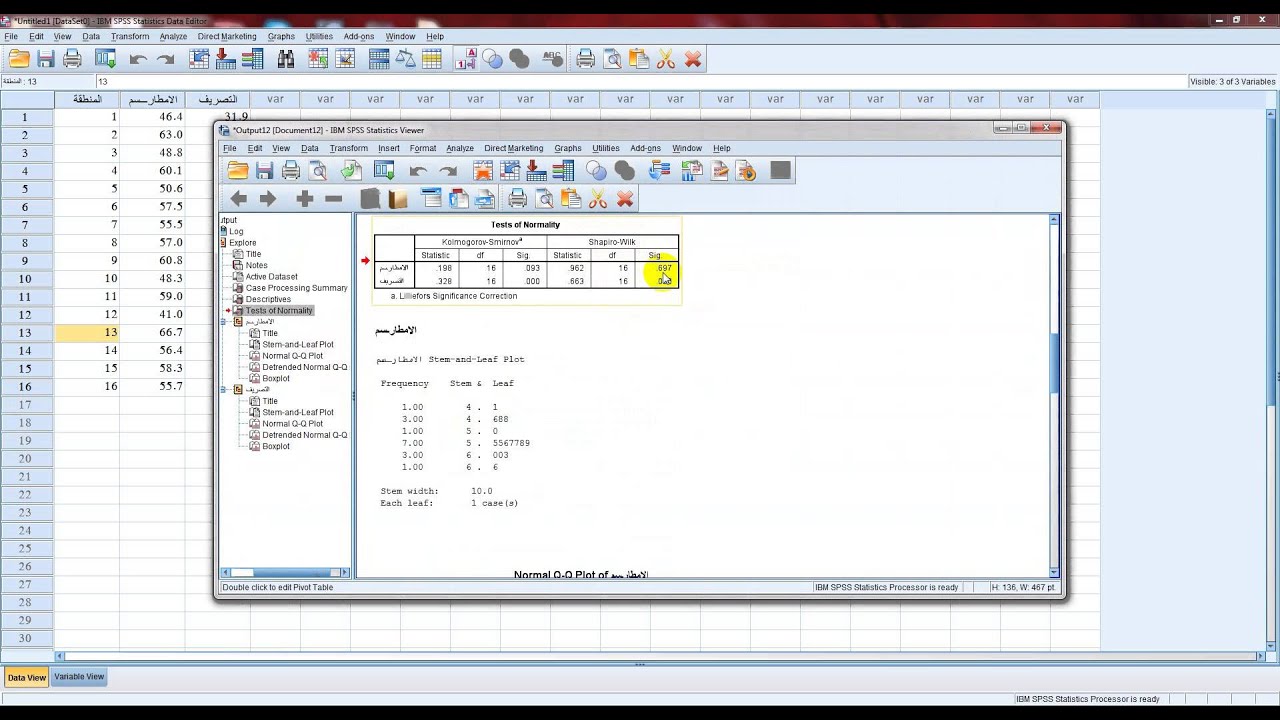
Task: Save the output in the Viewer toolbar
Action: (264, 171)
